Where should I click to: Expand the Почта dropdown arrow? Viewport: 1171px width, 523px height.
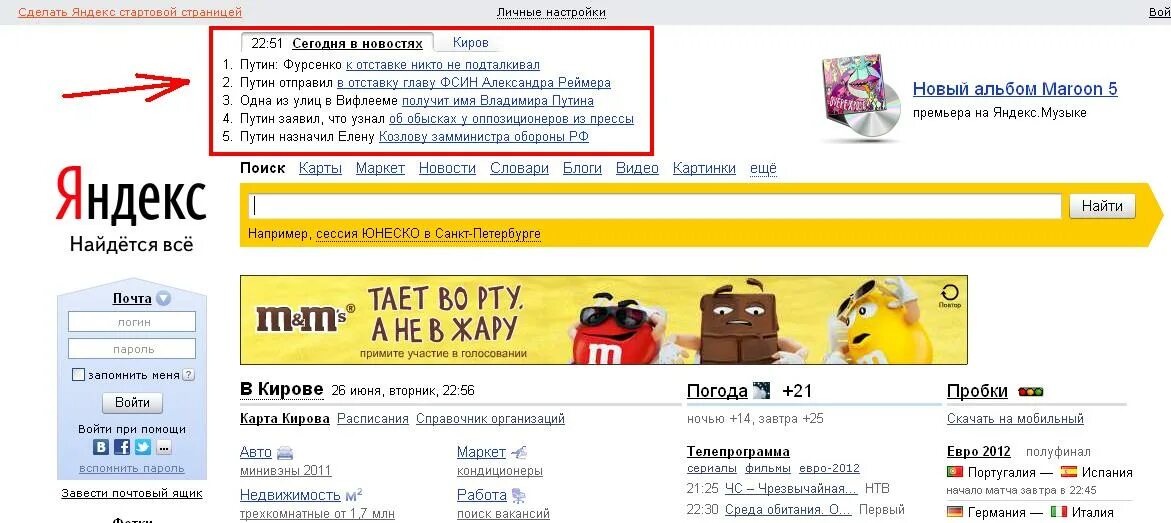click(163, 299)
